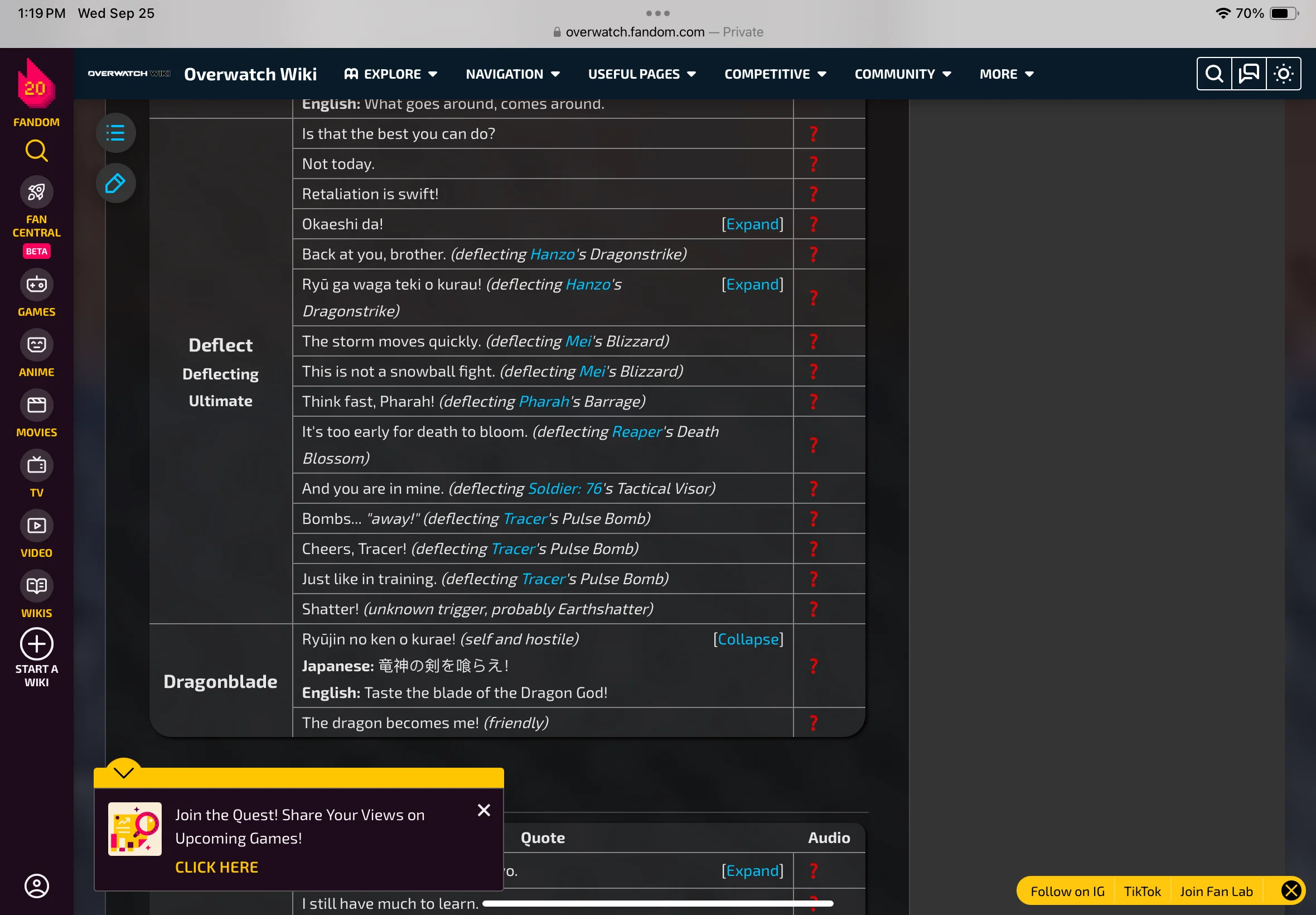Tap the overwatch.fandom.com address bar

657,32
